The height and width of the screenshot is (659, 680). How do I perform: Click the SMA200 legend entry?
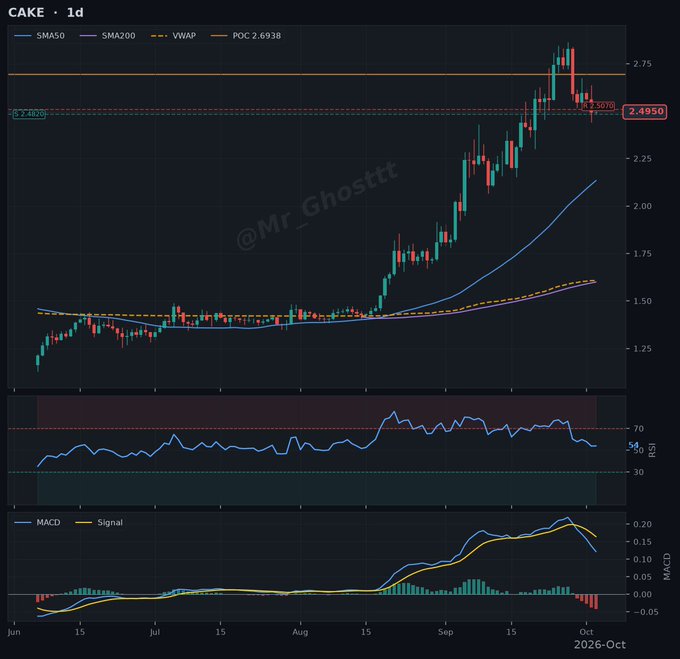click(108, 36)
